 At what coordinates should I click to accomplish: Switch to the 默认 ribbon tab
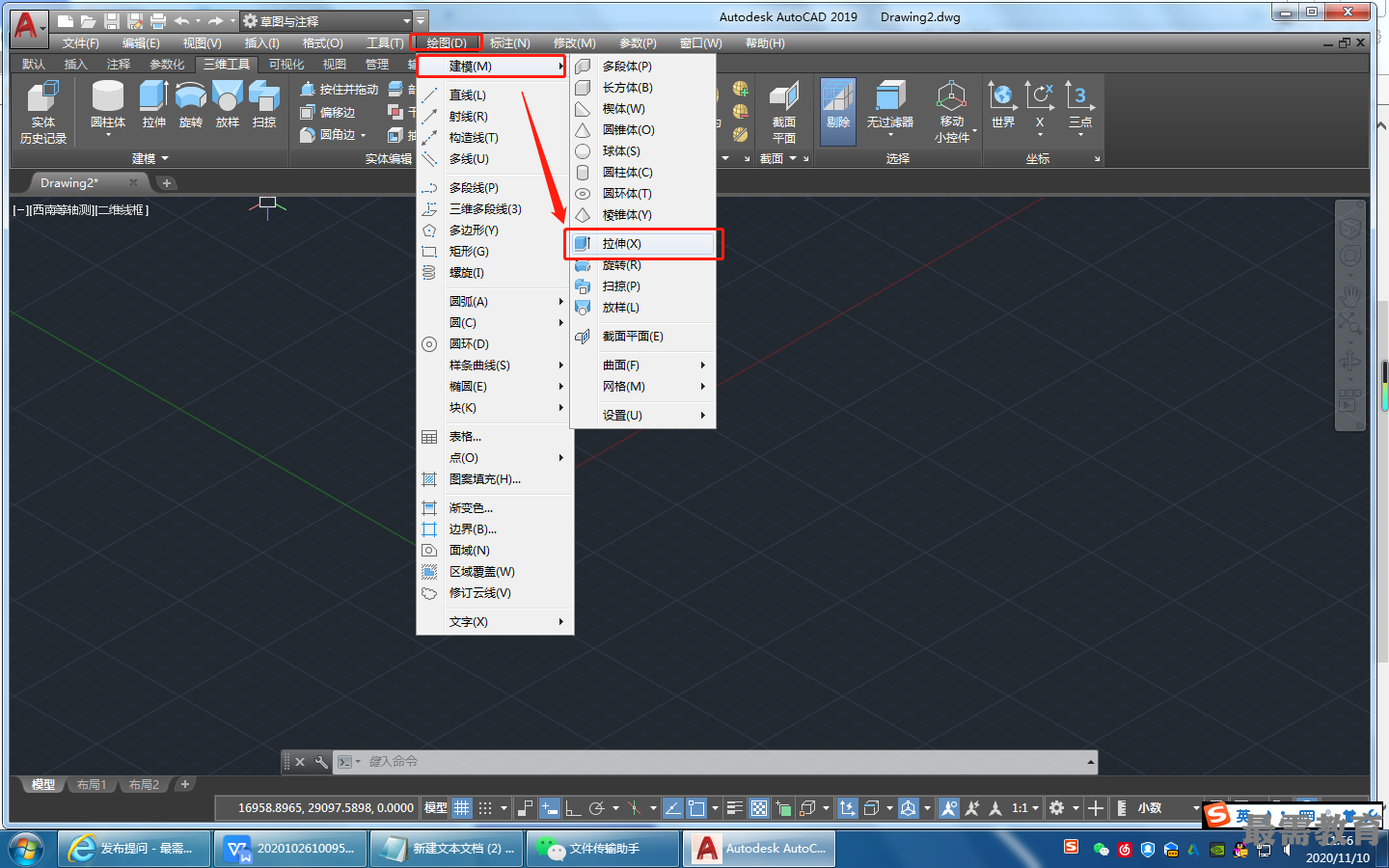pyautogui.click(x=34, y=65)
